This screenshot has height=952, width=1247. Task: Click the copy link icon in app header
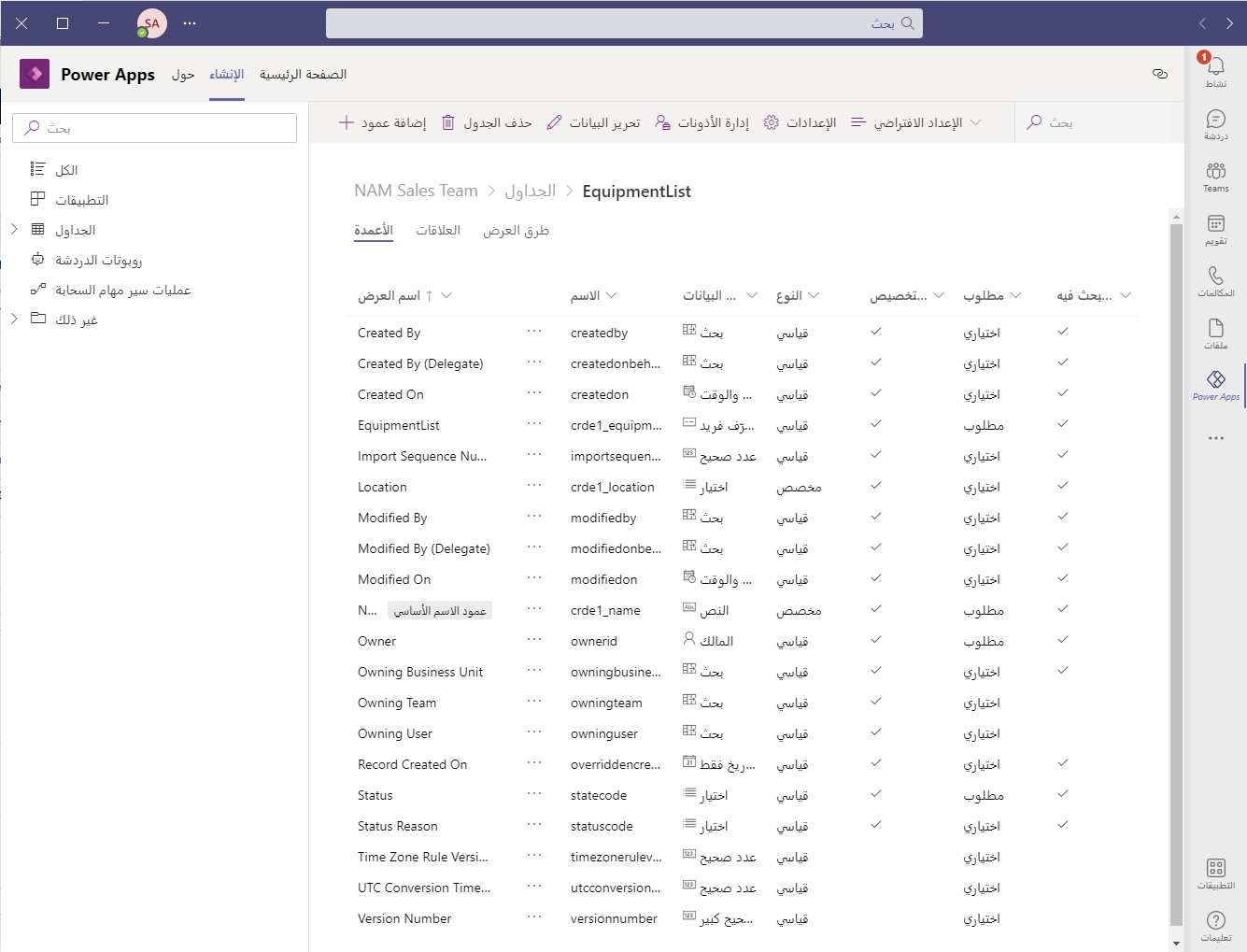[x=1160, y=74]
